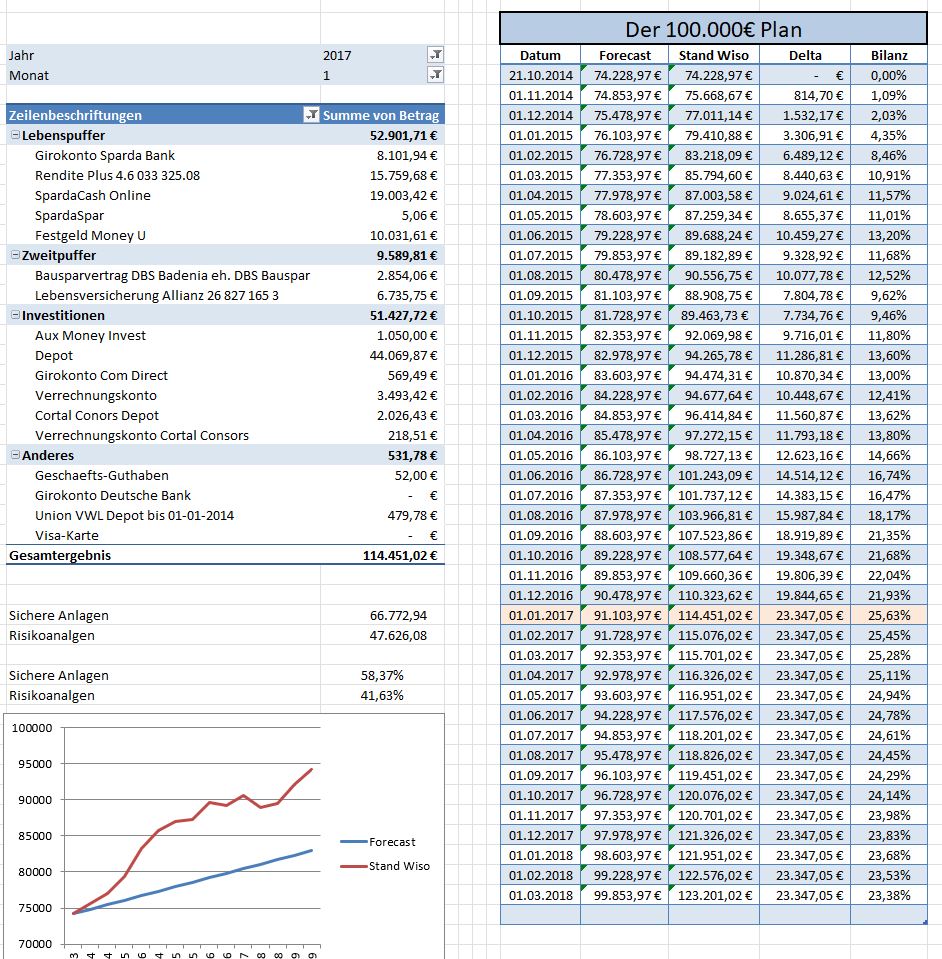Collapse the Anderes group

point(15,455)
